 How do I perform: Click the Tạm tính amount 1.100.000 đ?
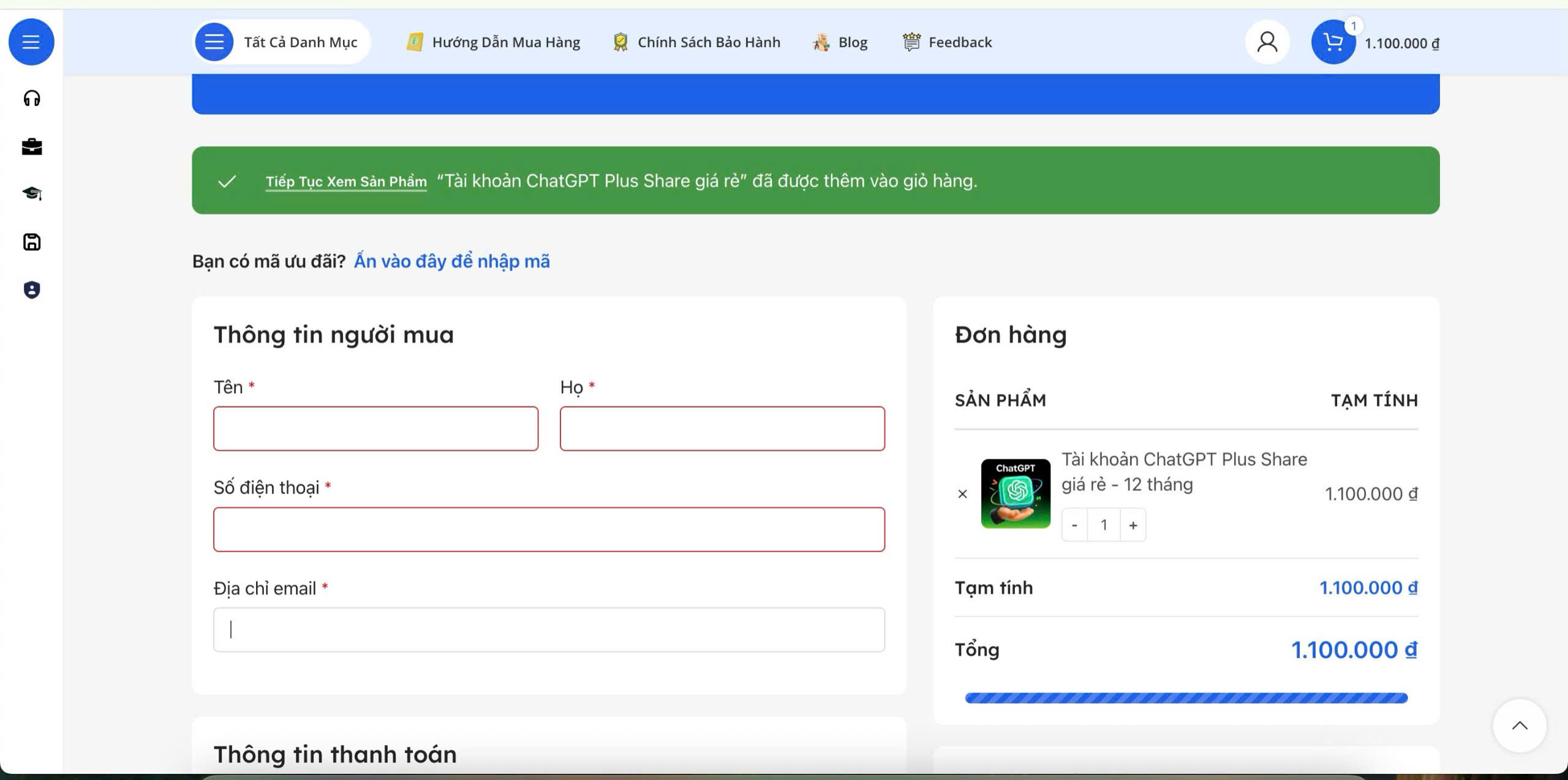(x=1368, y=588)
